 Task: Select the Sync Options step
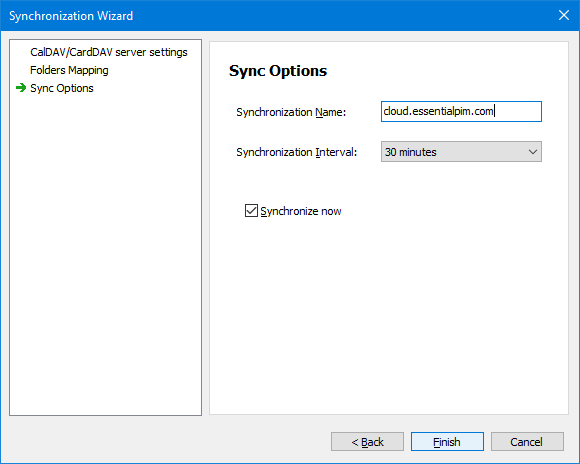(62, 88)
